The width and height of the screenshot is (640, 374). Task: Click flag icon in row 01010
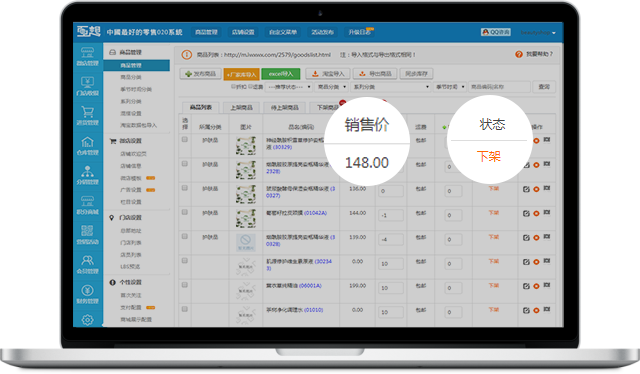coord(547,309)
